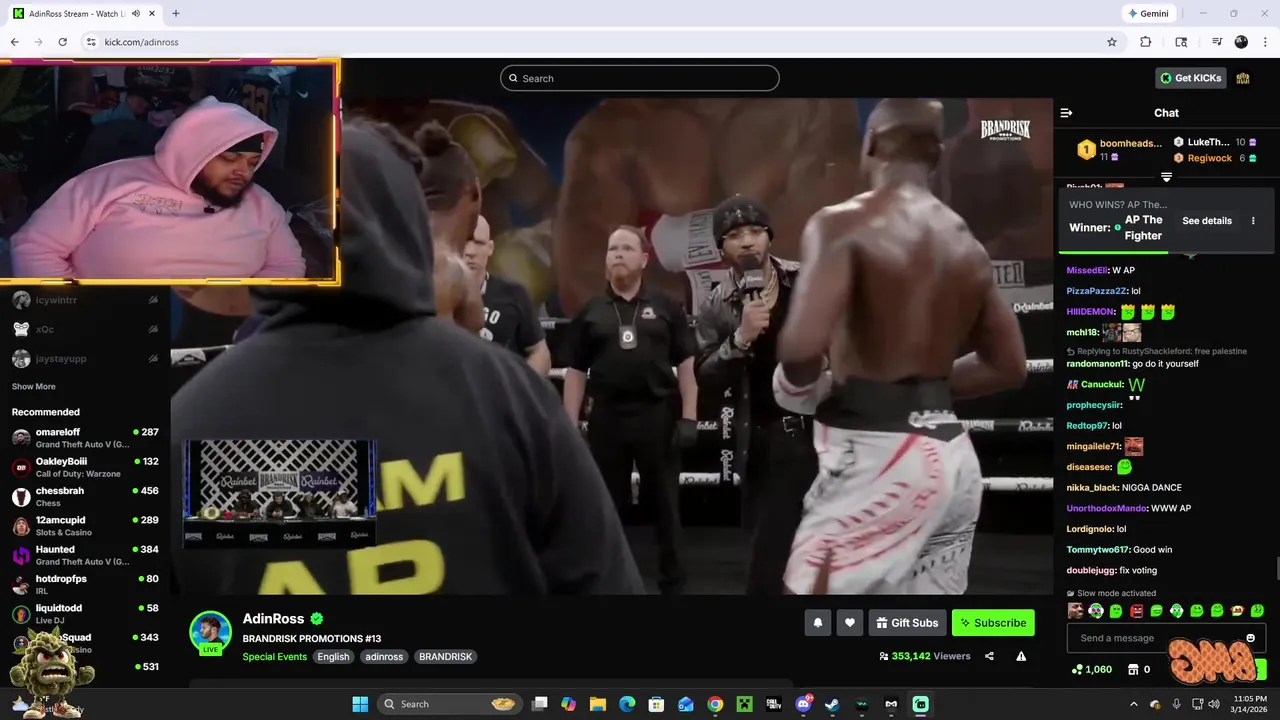Select the BRANDRISK tag
Viewport: 1280px width, 720px height.
445,657
